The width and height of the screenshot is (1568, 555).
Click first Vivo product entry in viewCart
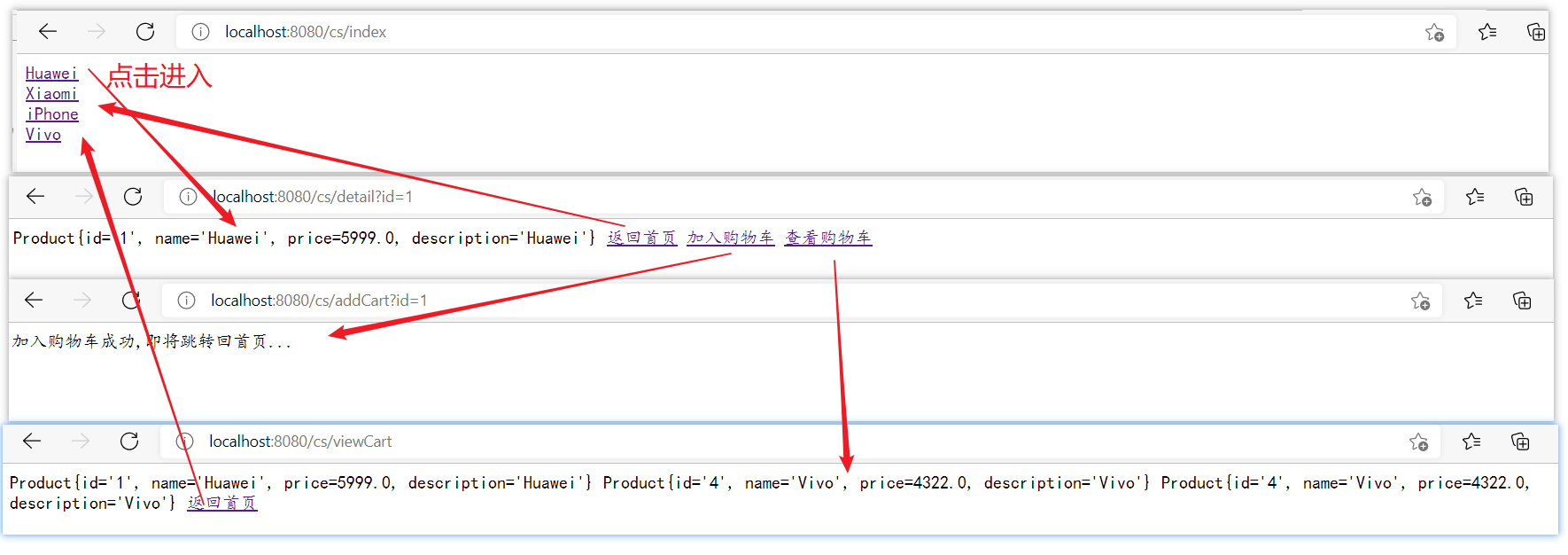click(877, 483)
